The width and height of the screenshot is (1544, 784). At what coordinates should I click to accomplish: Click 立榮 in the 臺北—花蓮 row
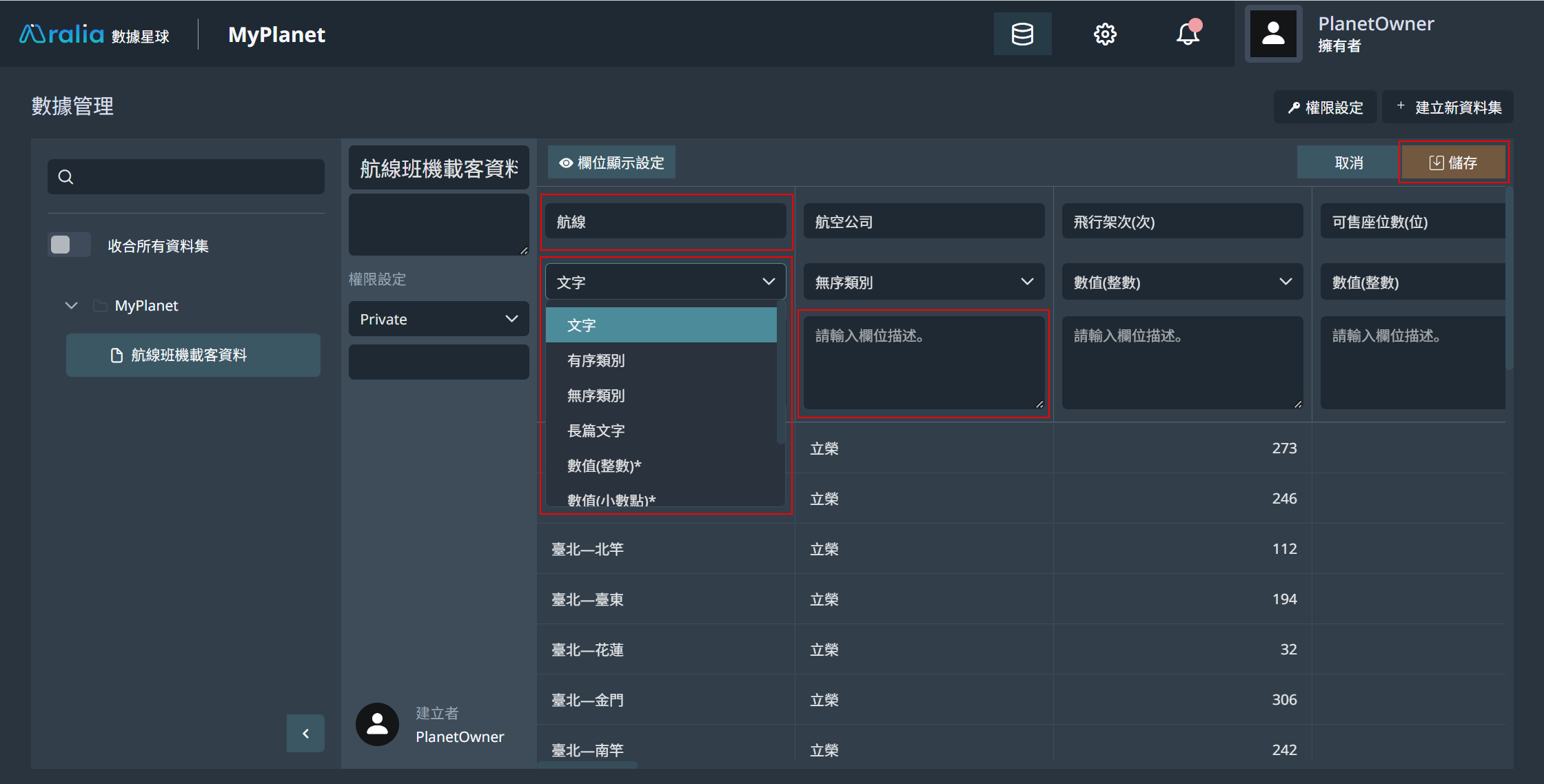click(824, 650)
